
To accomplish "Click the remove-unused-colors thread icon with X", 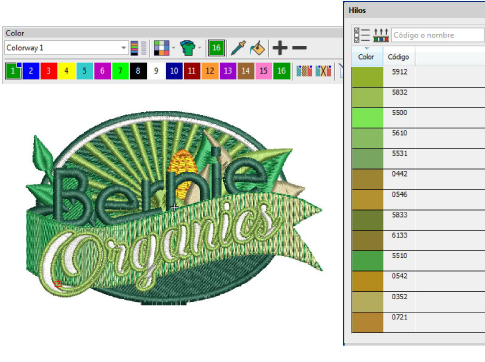I will 323,71.
